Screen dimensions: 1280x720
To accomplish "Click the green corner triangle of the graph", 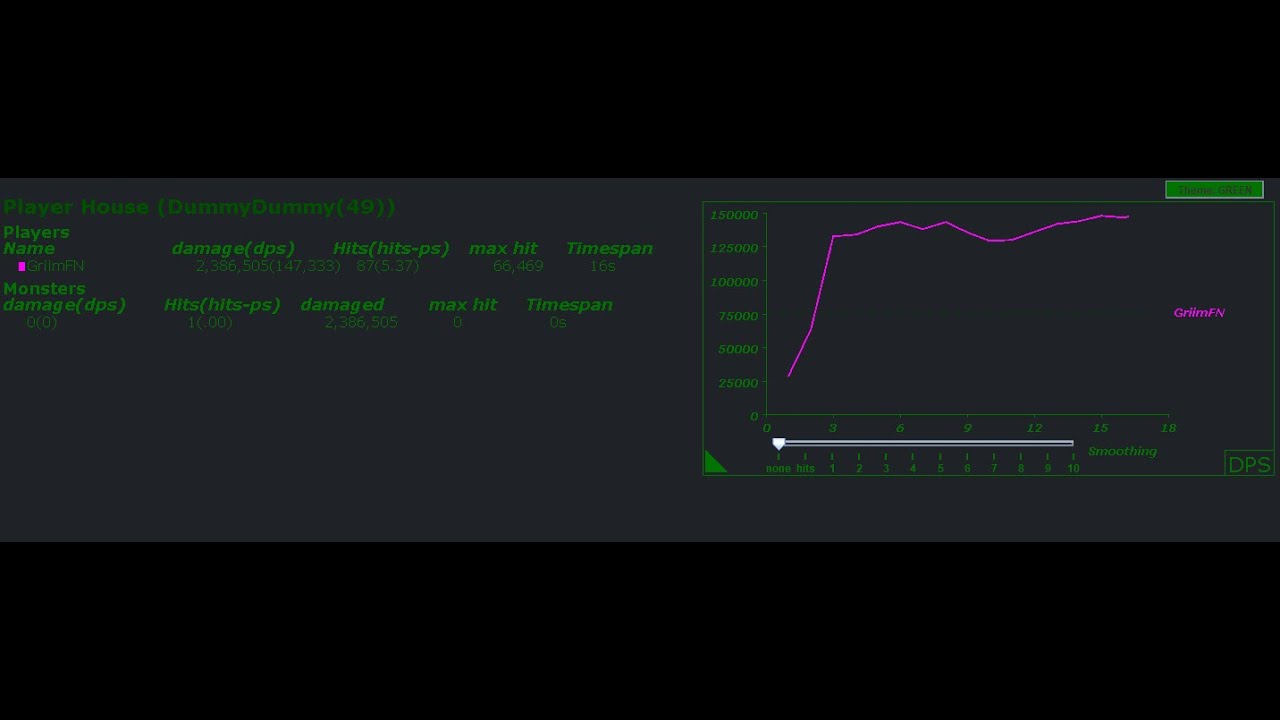I will [713, 463].
